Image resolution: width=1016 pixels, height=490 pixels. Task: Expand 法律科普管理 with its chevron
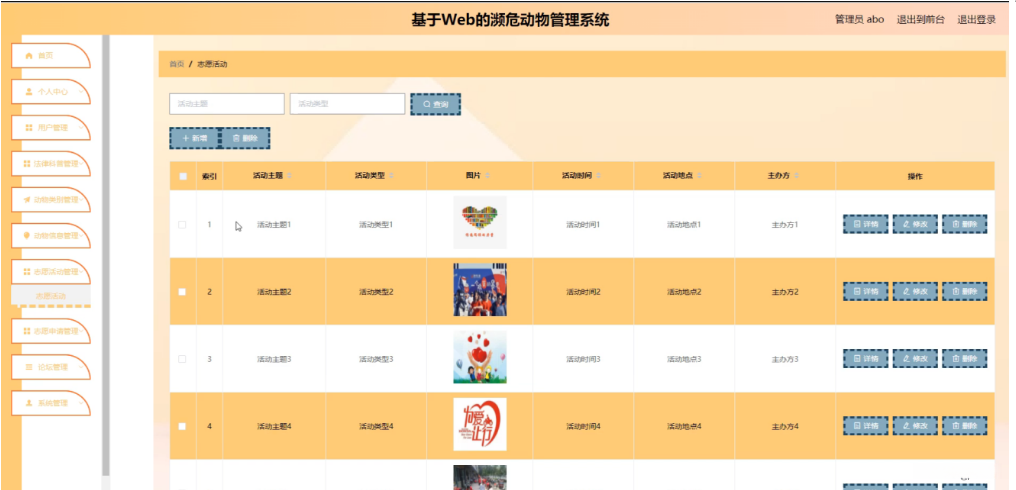(x=81, y=164)
